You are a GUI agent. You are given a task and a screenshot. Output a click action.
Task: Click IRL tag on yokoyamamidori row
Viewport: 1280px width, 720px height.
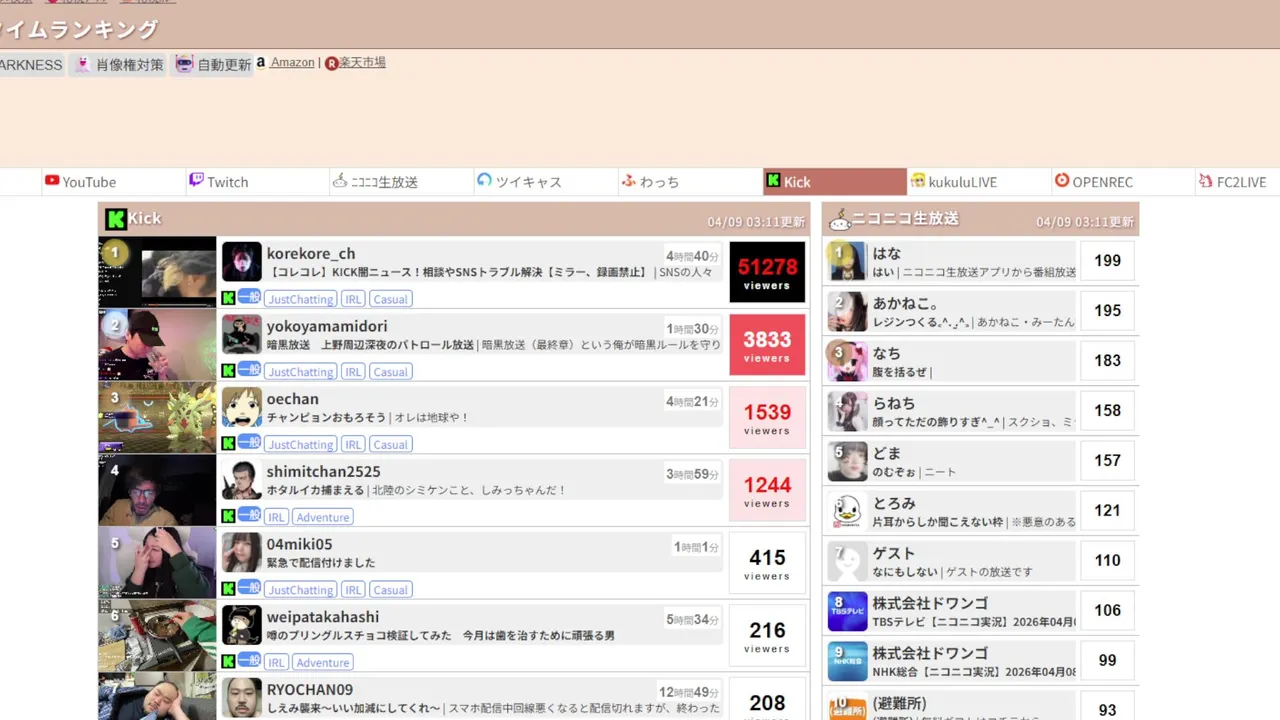[x=353, y=372]
